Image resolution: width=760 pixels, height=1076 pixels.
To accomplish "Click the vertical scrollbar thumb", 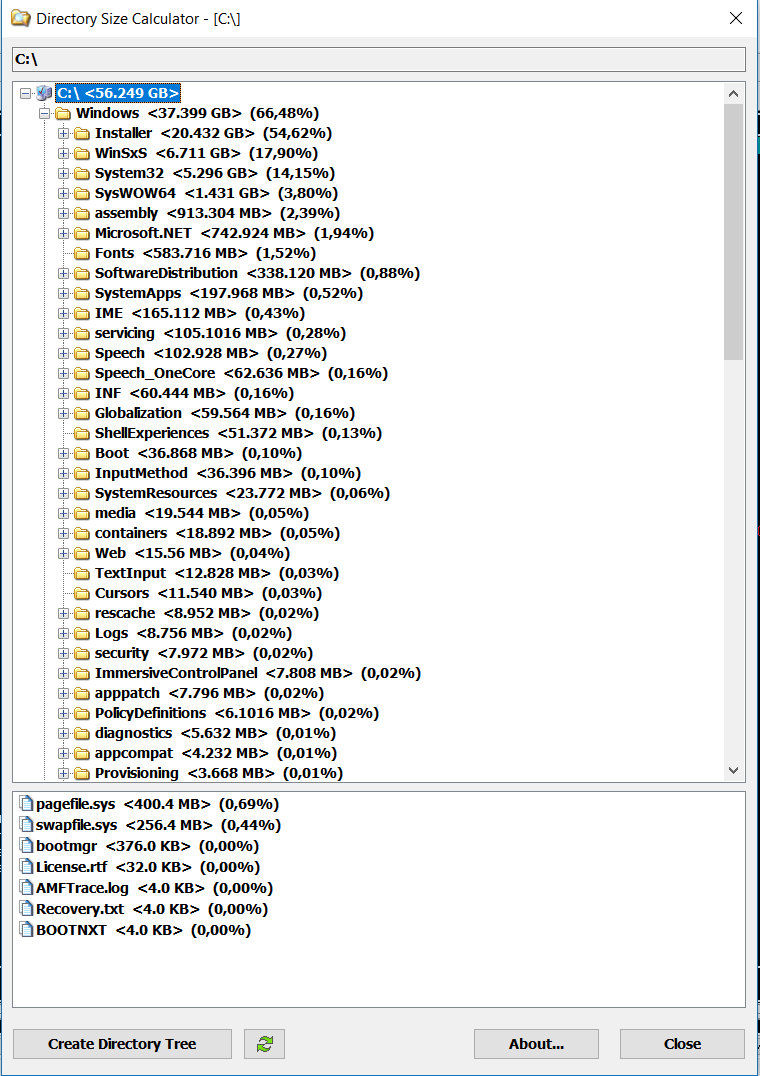I will coord(733,232).
